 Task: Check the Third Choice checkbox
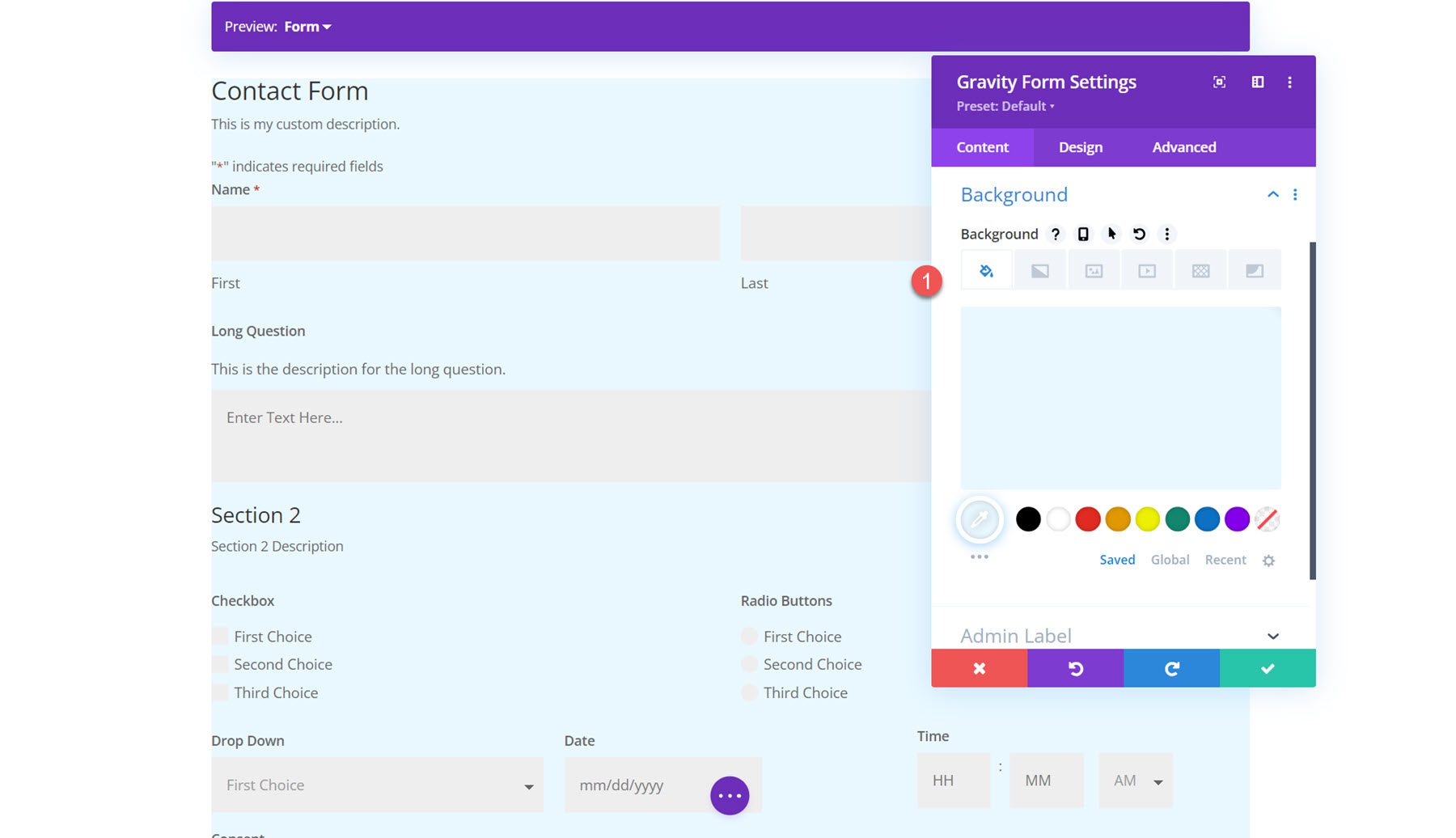tap(219, 692)
